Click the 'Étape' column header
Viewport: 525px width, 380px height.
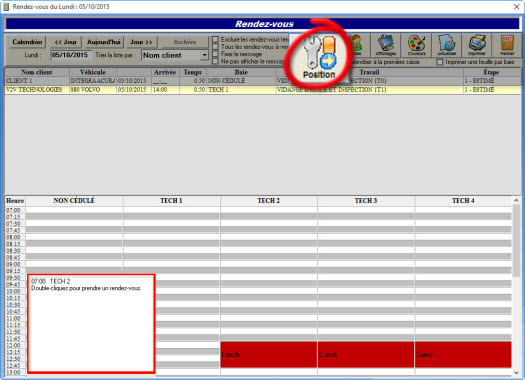tap(491, 72)
